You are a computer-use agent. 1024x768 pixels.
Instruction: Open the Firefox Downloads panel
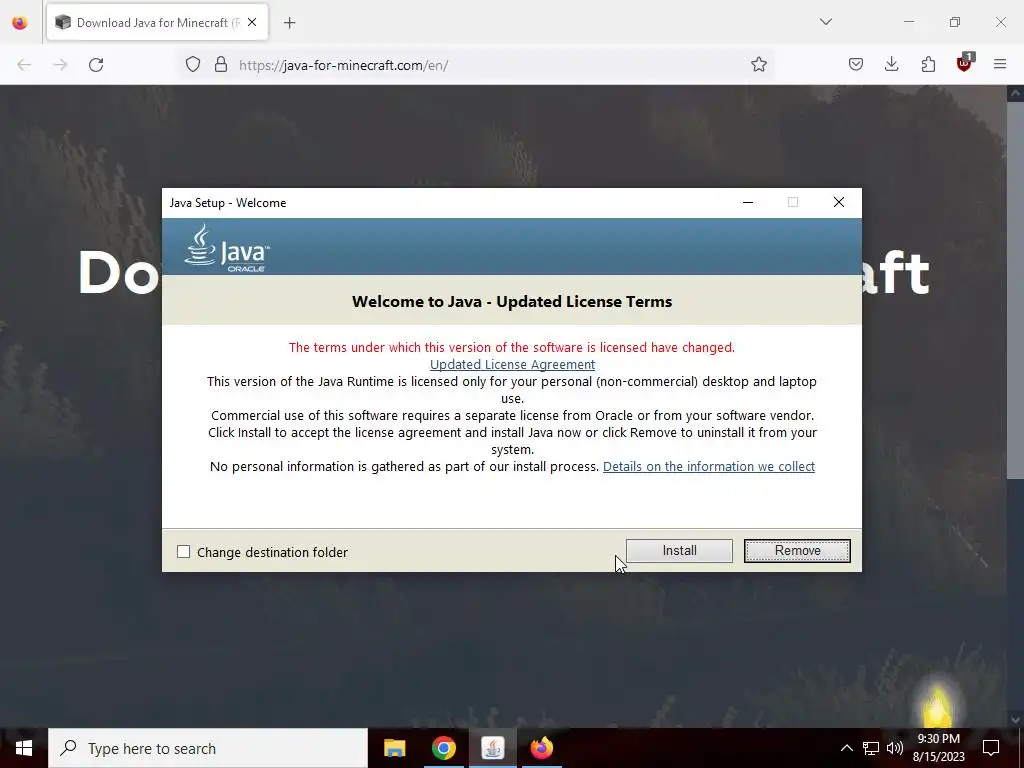891,65
